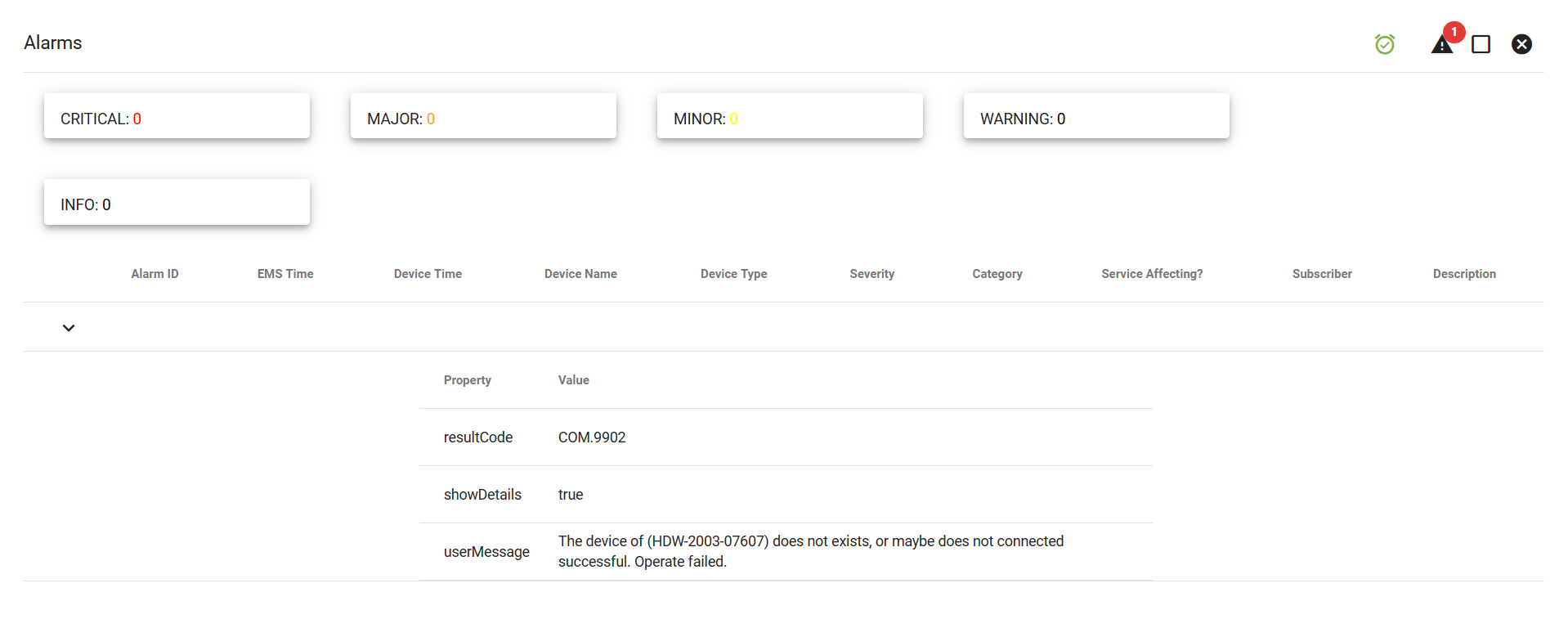Select the MINOR: 0 card
1568x619 pixels.
coord(790,116)
